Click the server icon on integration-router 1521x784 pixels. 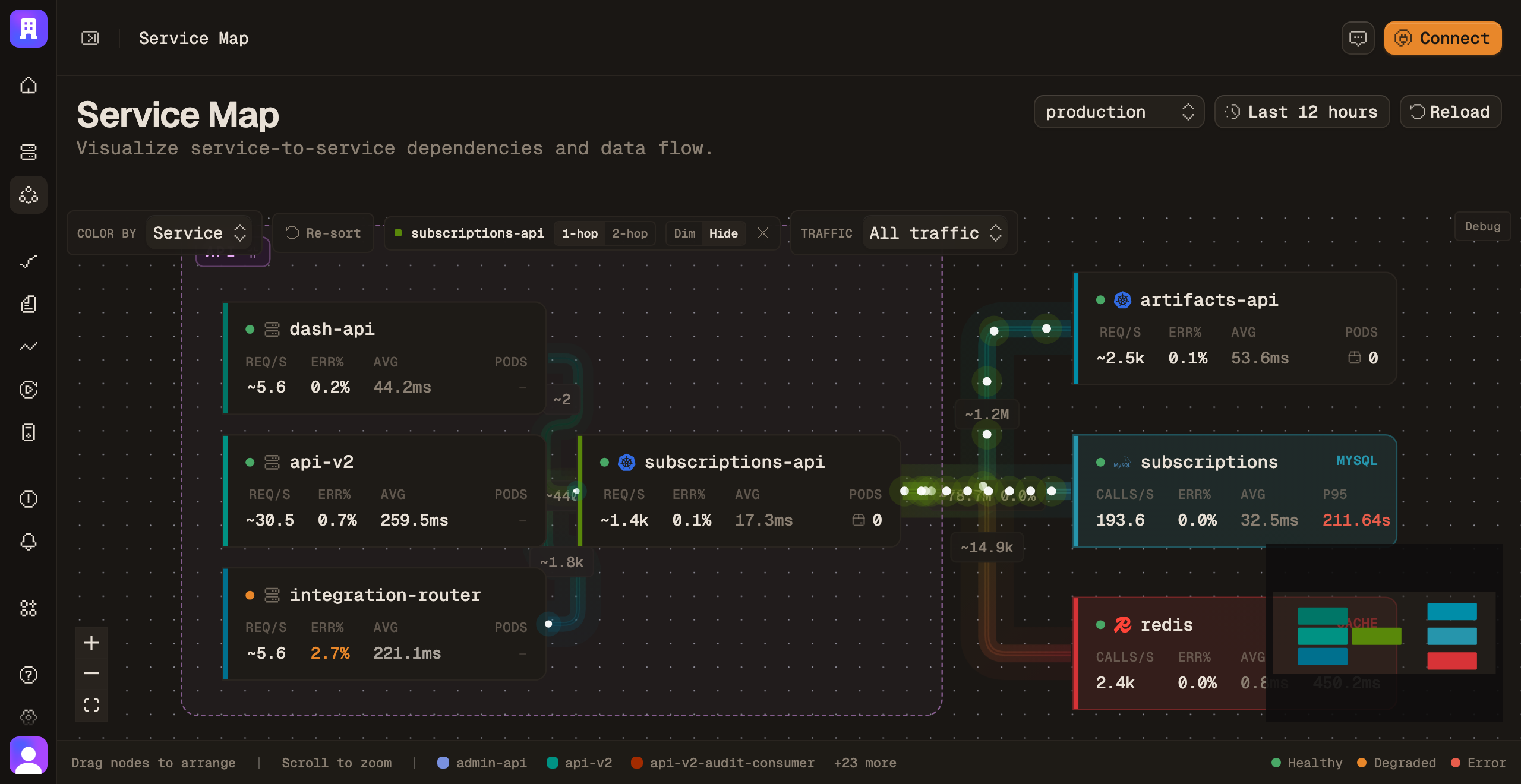pyautogui.click(x=272, y=595)
